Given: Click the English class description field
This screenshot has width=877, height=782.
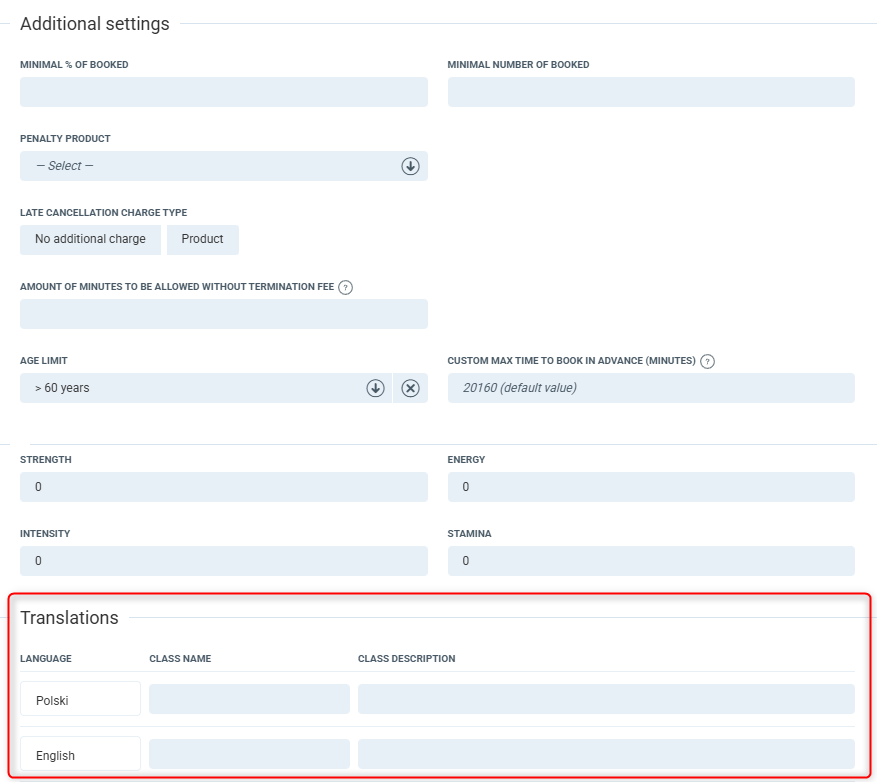Looking at the screenshot, I should pyautogui.click(x=606, y=754).
